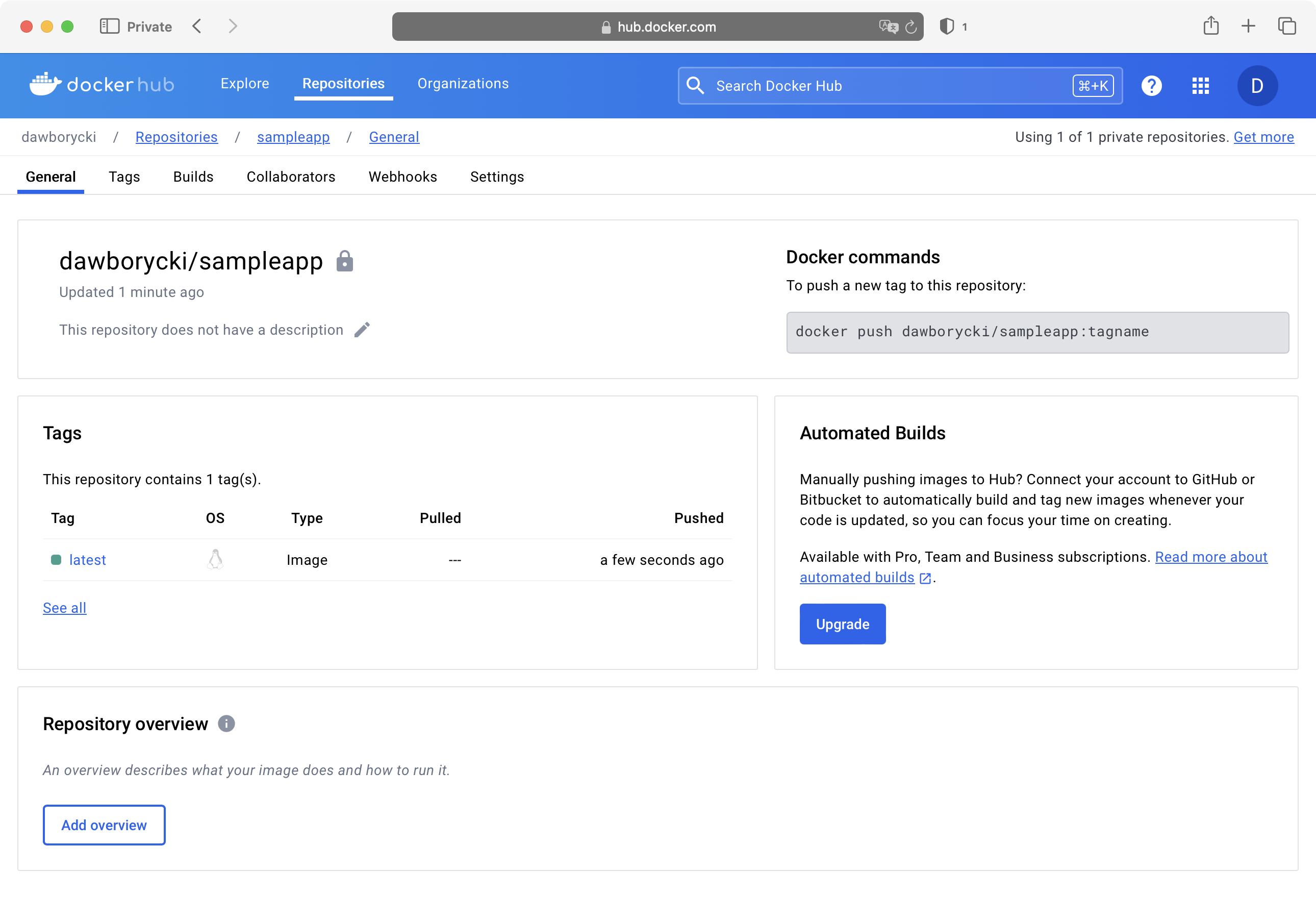This screenshot has height=897, width=1316.
Task: Open the privacy shield report icon
Action: tap(947, 26)
